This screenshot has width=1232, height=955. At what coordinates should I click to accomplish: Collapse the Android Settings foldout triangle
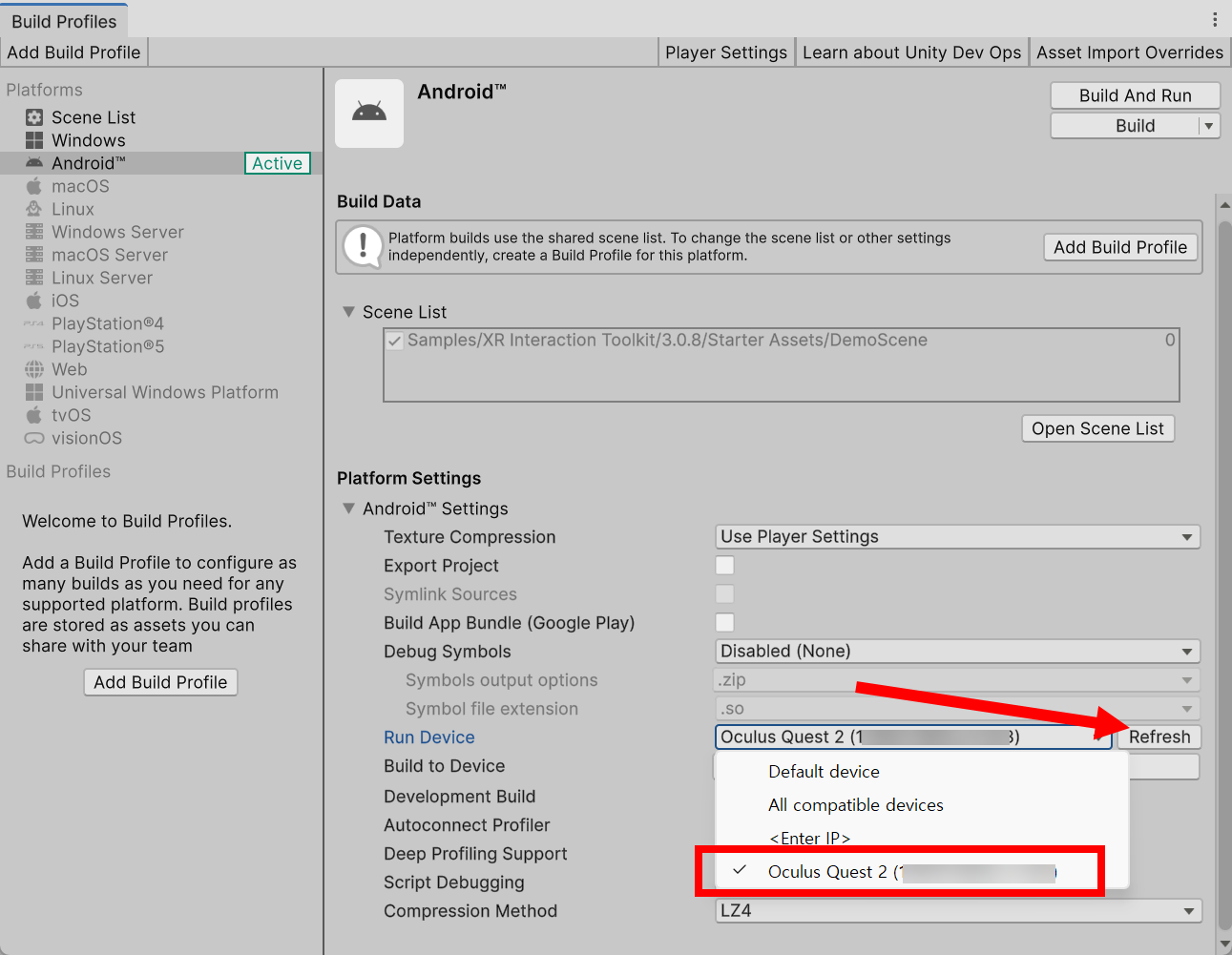coord(348,509)
